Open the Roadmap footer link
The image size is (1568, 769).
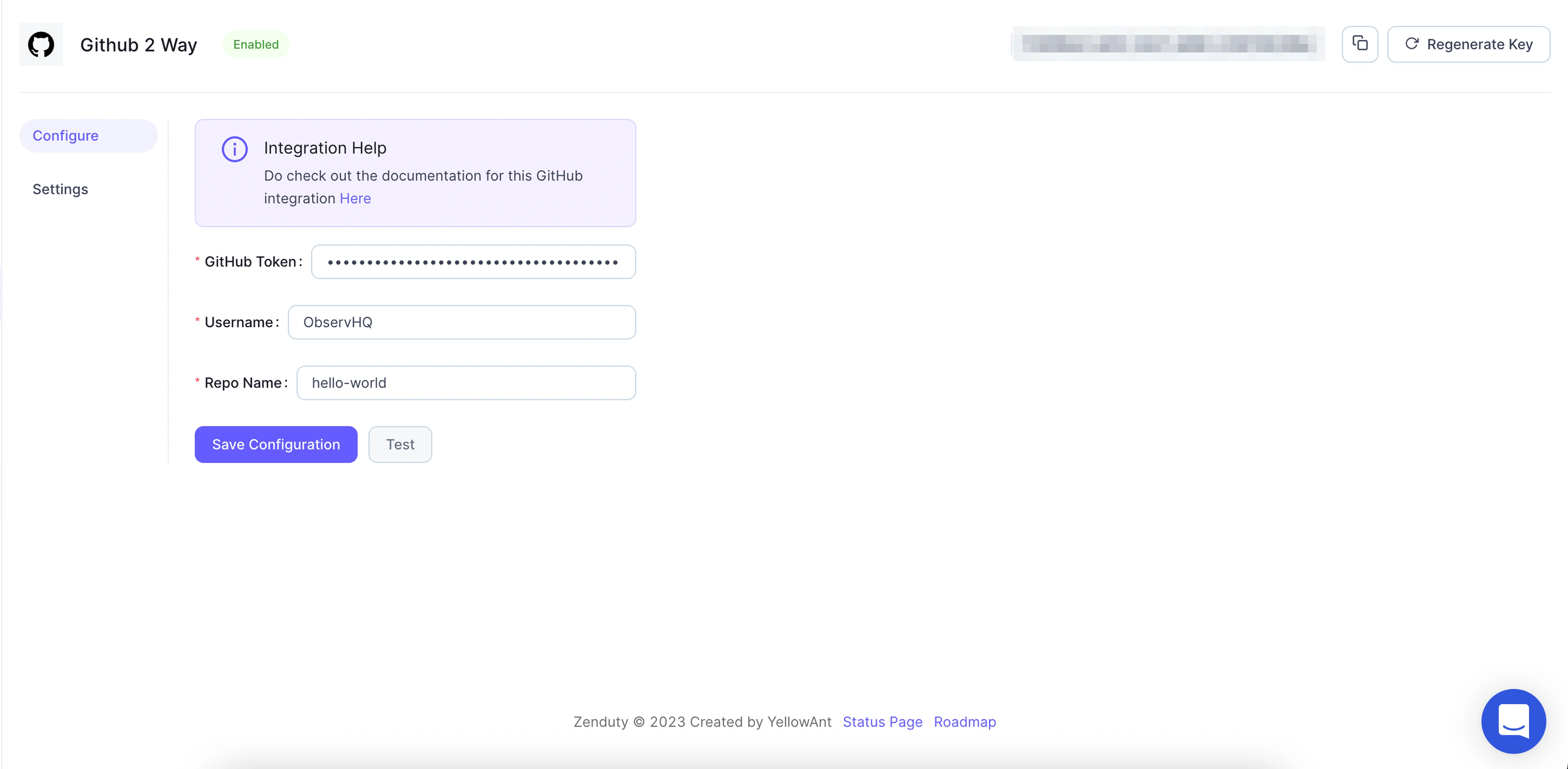click(964, 721)
